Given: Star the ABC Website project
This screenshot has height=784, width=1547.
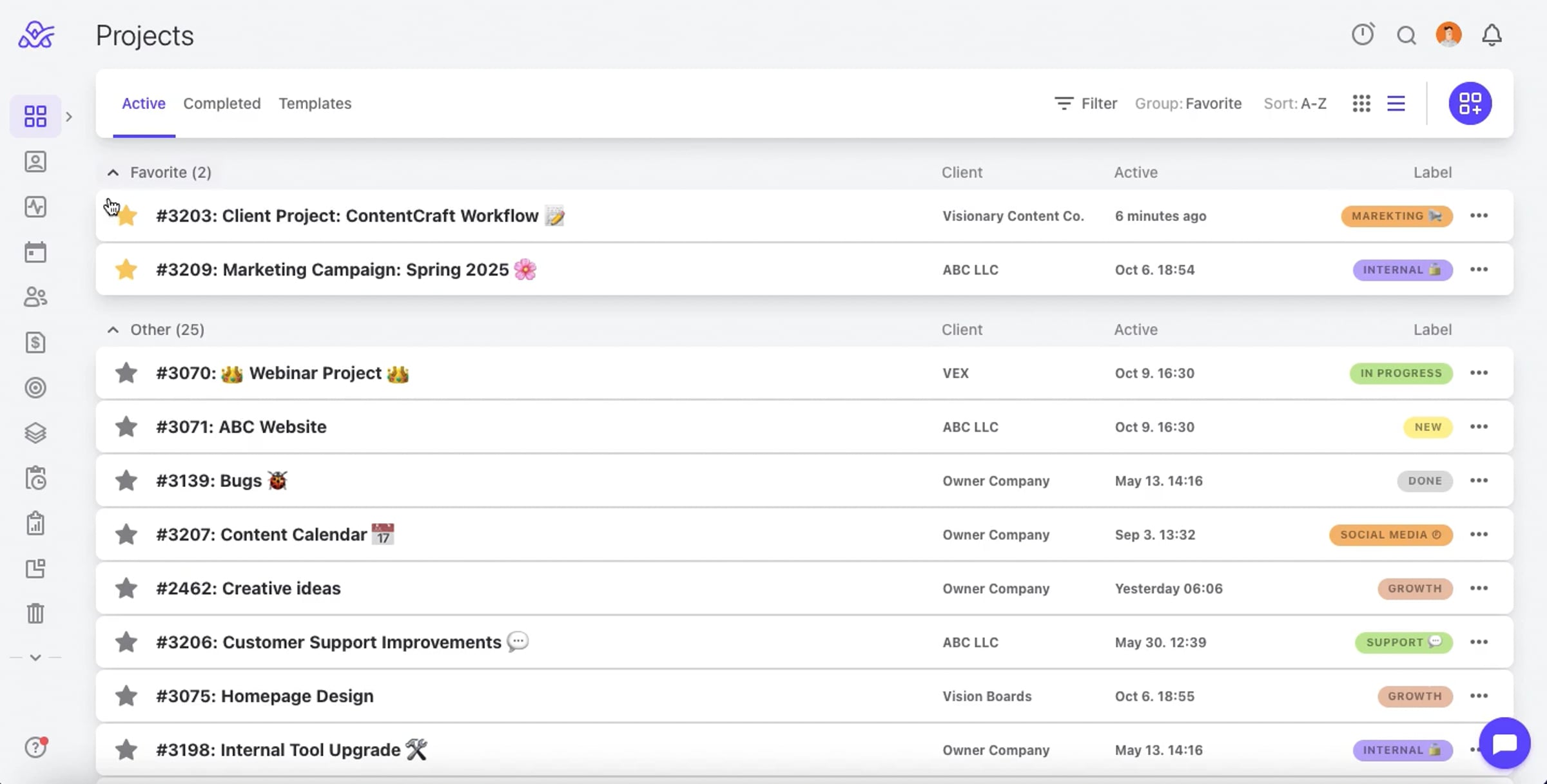Looking at the screenshot, I should tap(126, 426).
